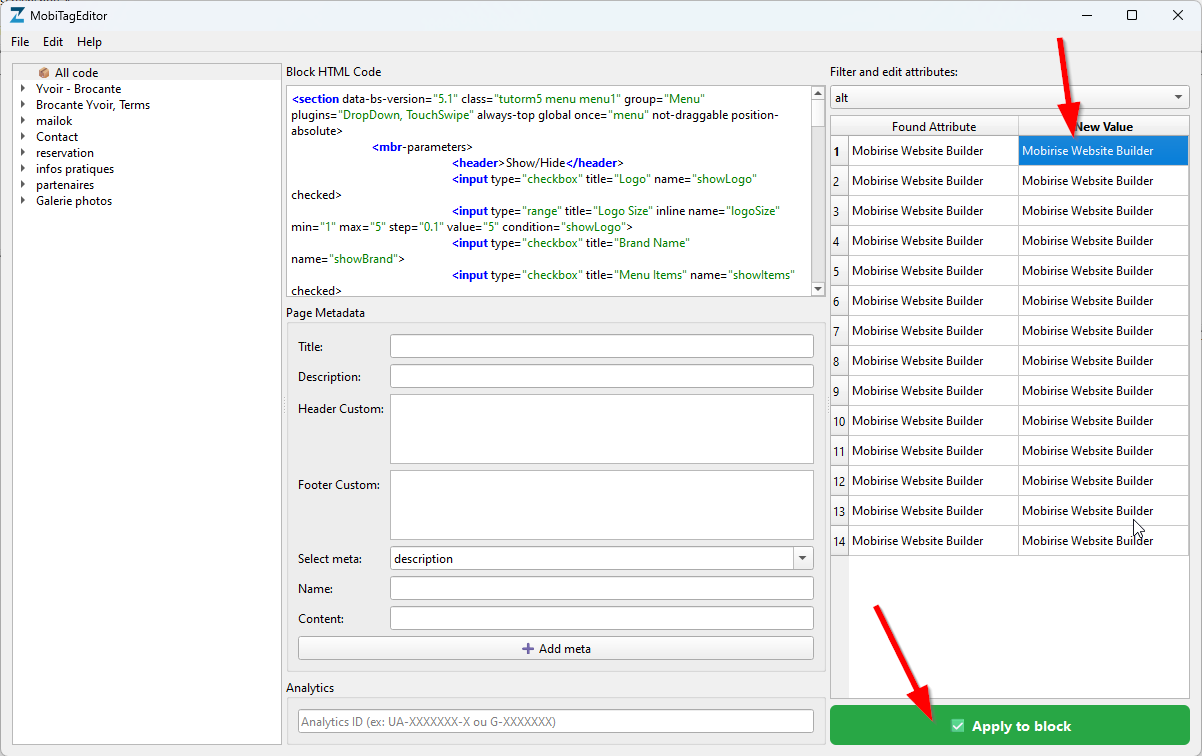
Task: Select row 9 New Value cell
Action: [1104, 391]
